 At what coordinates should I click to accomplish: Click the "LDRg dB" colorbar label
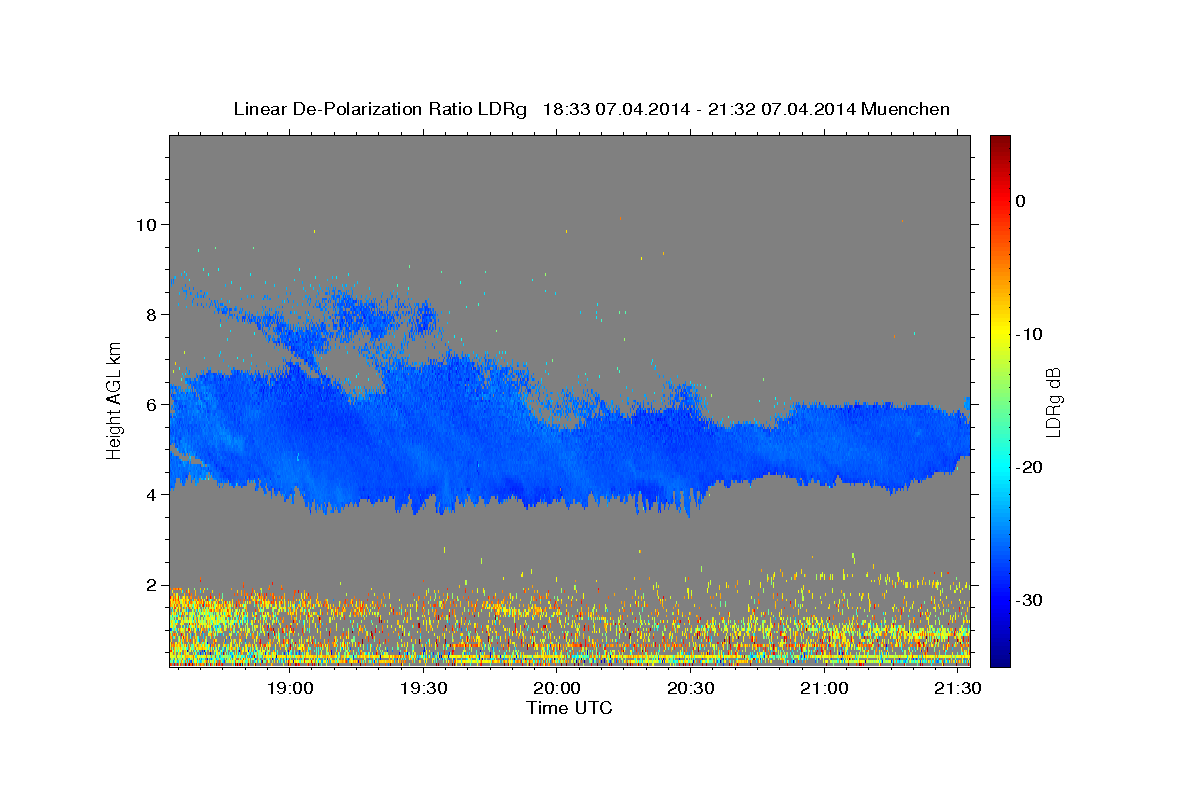tap(1053, 401)
